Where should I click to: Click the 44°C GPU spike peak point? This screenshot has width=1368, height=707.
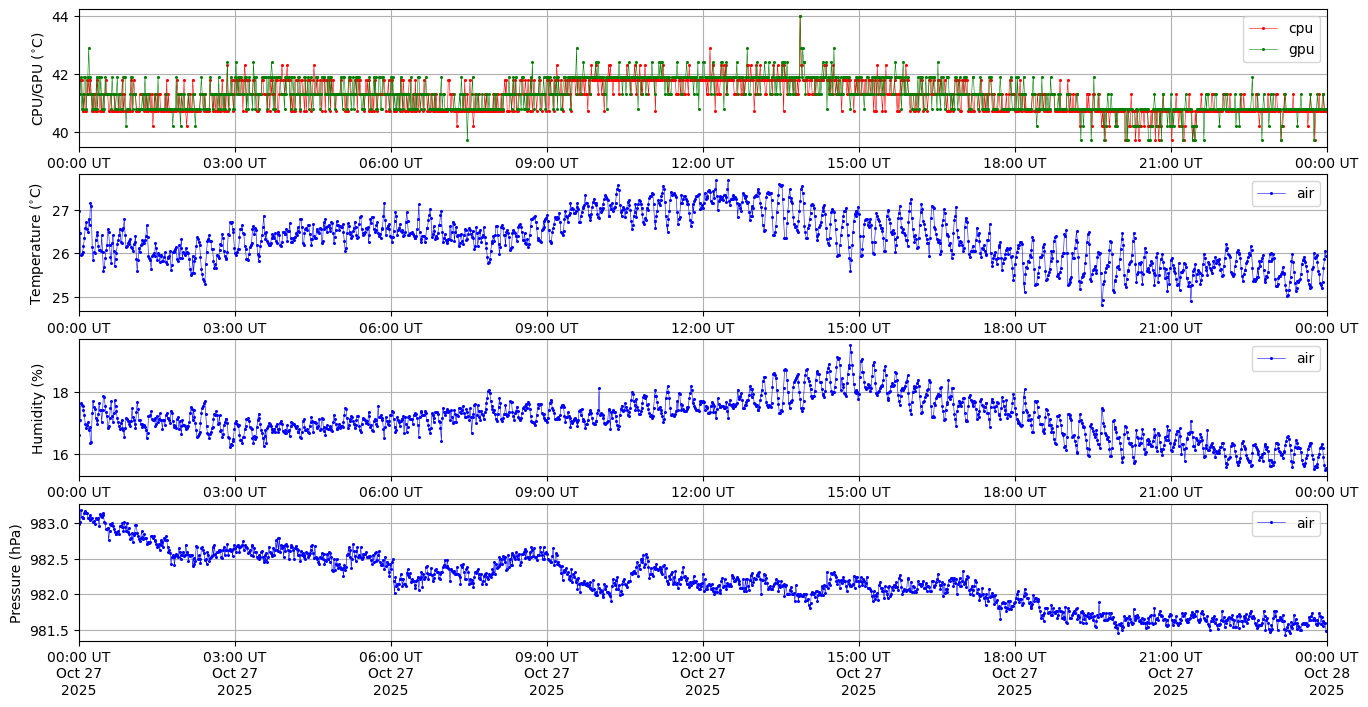point(800,16)
